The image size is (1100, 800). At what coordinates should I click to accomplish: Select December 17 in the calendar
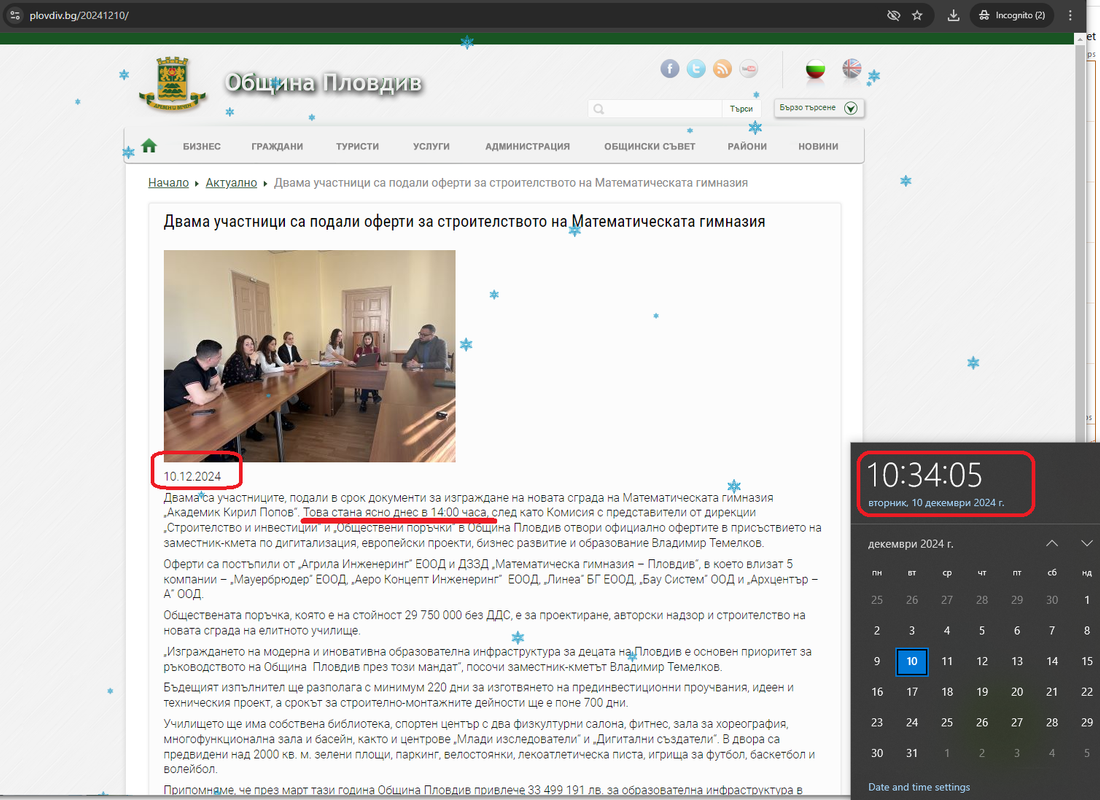click(x=911, y=692)
